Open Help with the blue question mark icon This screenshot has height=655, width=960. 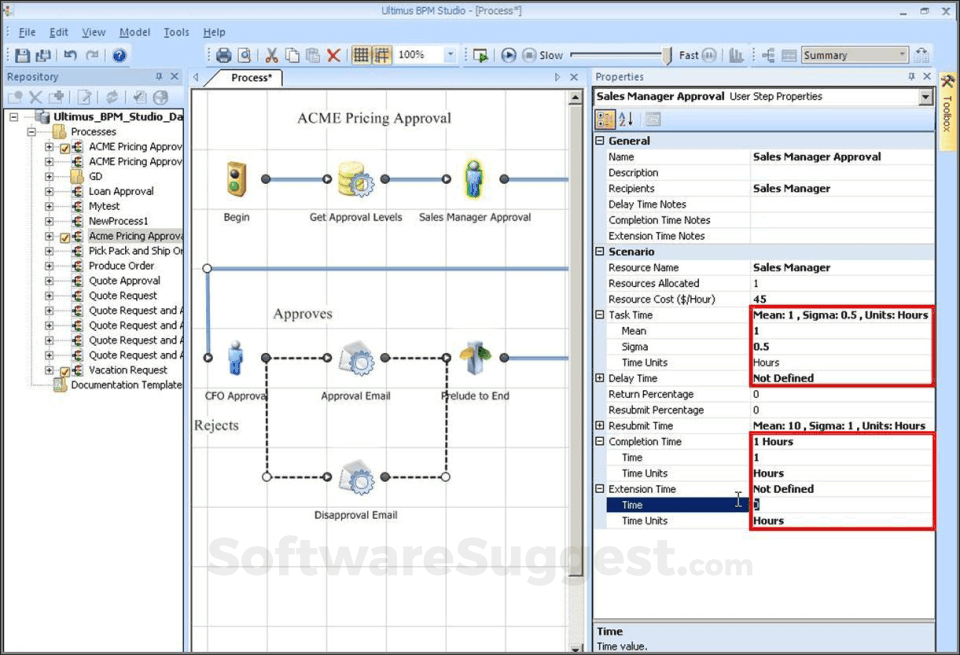(119, 56)
